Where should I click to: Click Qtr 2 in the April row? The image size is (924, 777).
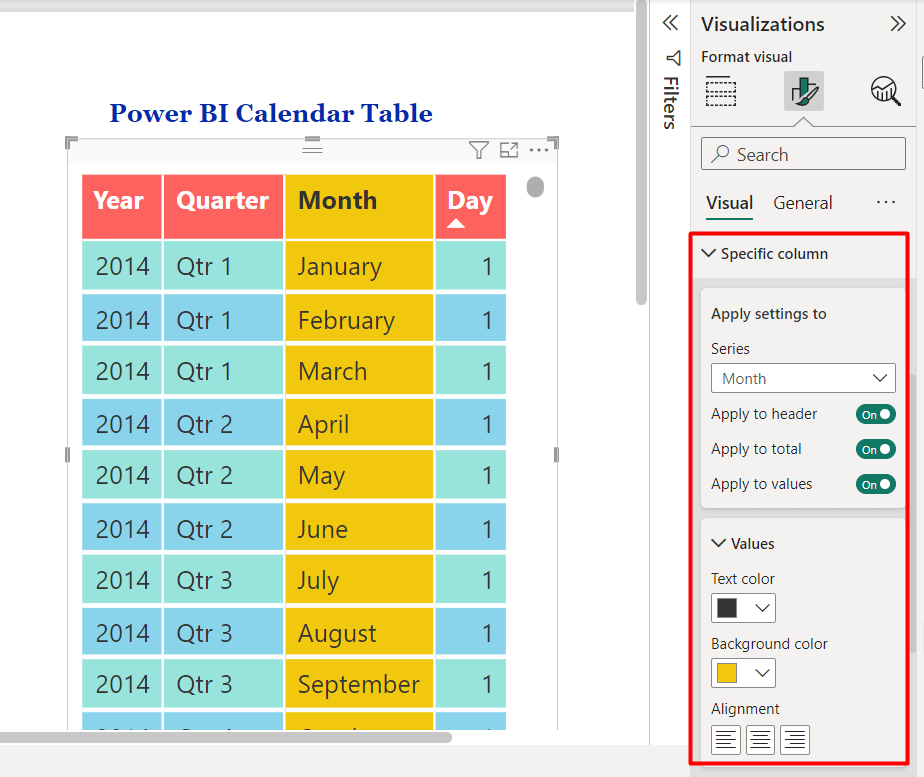(223, 424)
